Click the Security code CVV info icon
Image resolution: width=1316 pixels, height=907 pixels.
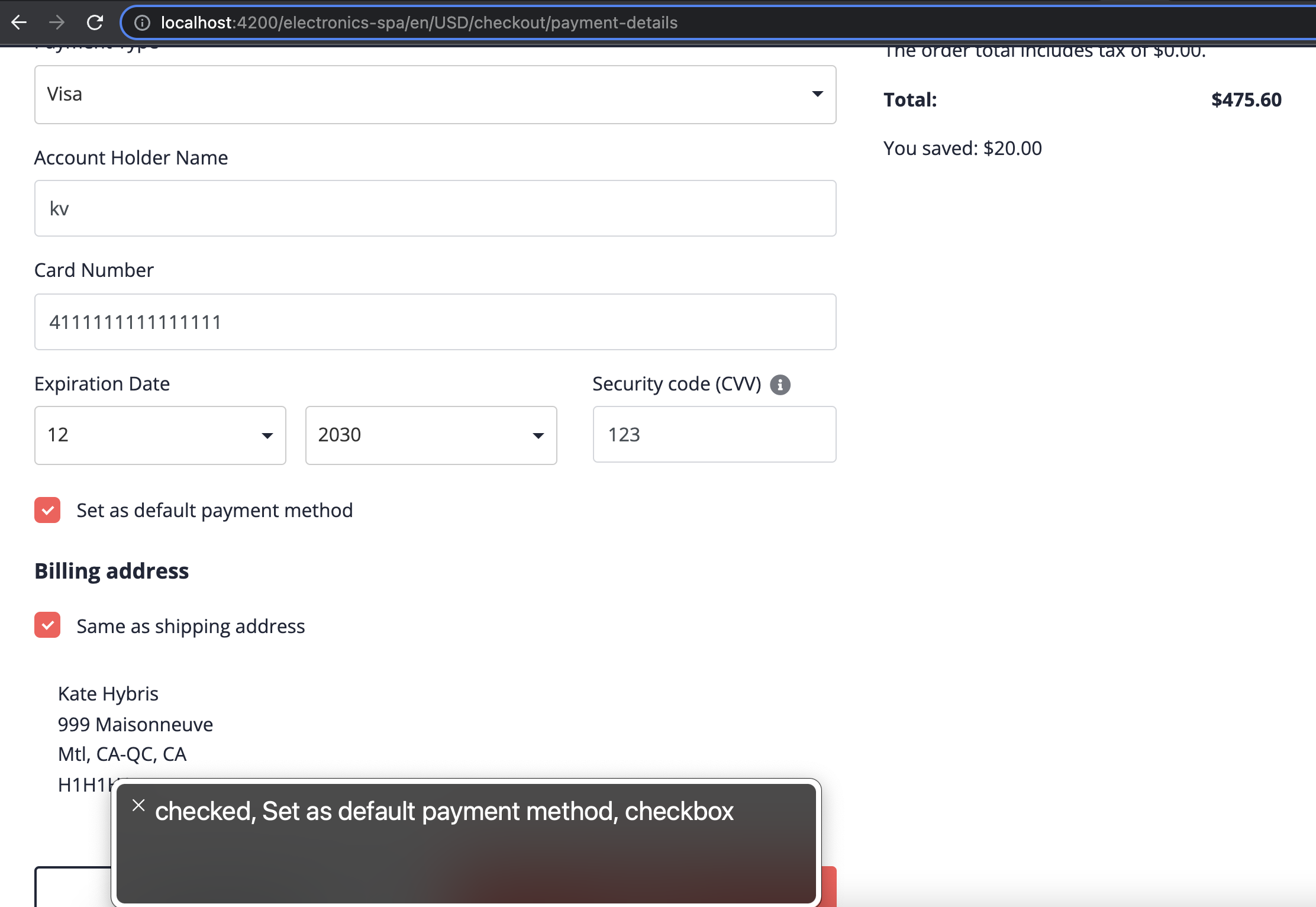pyautogui.click(x=780, y=385)
